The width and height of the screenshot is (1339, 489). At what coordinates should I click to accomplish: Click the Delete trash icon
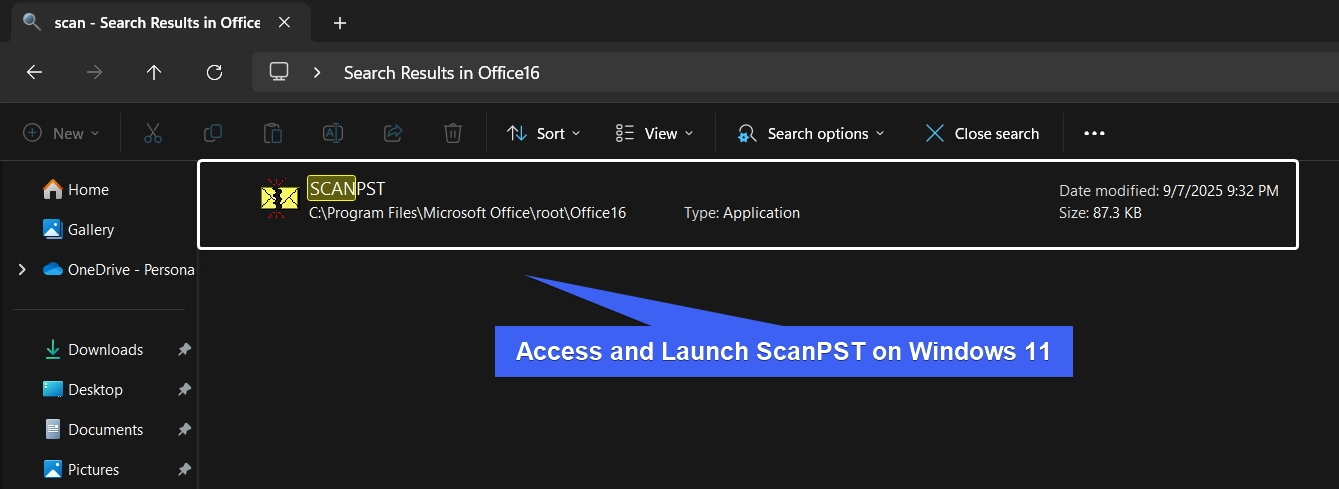(452, 133)
